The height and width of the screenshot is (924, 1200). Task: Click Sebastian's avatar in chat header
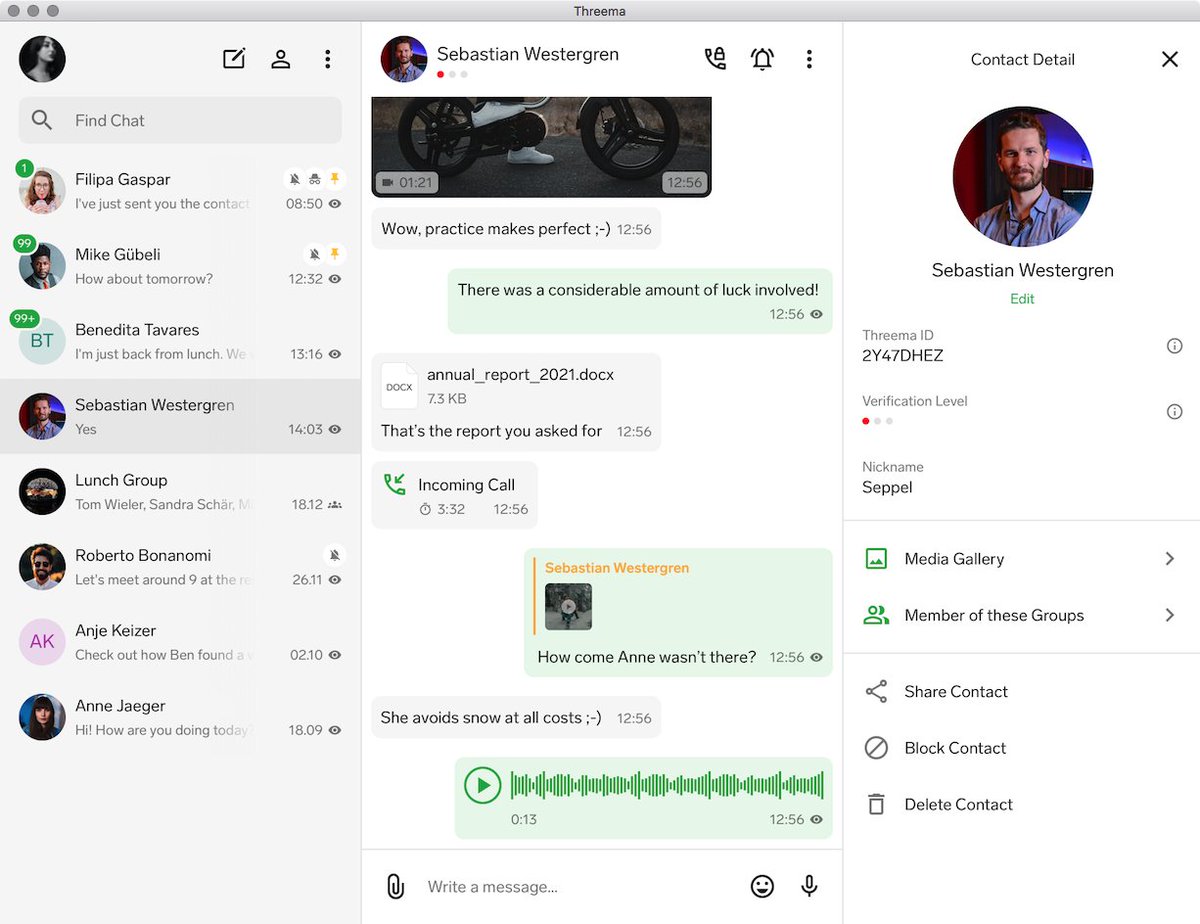404,59
